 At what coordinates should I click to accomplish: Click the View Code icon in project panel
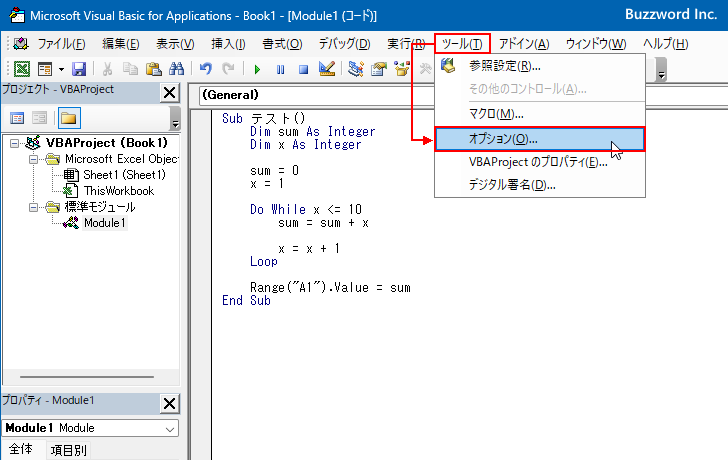coord(17,118)
